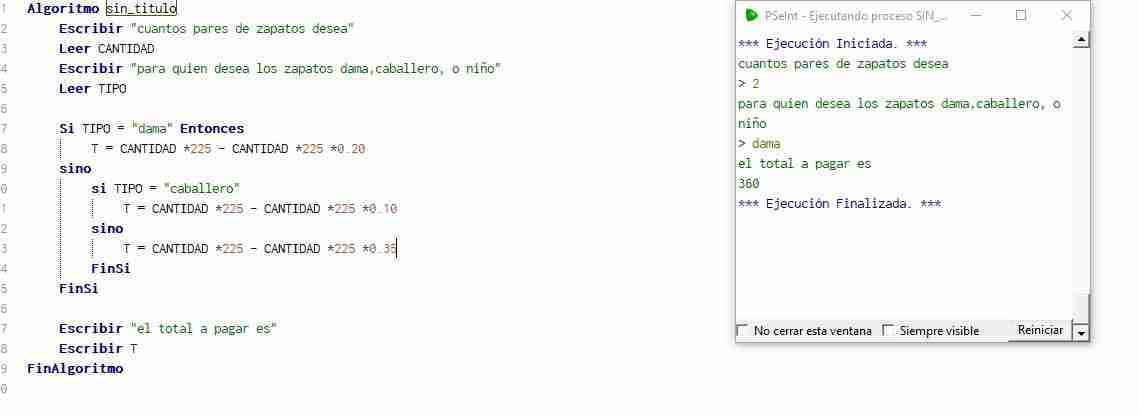Click the 'Si TIPO = "dama" Entonces' line

pyautogui.click(x=152, y=129)
